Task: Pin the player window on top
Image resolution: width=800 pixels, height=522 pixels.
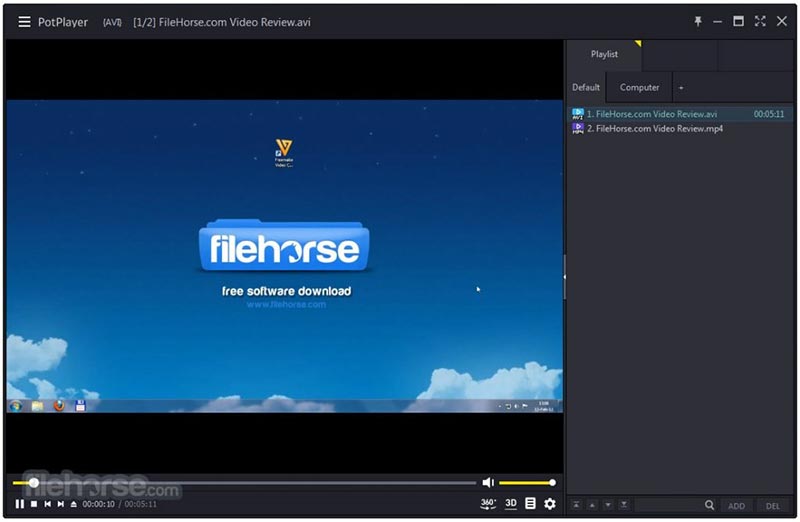Action: coord(698,21)
